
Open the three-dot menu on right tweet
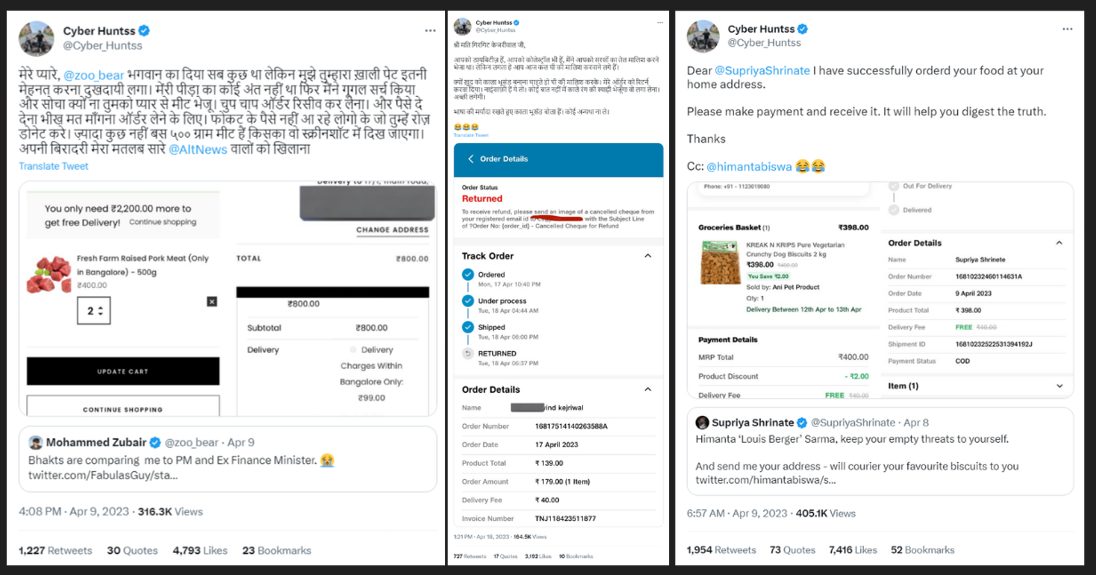pos(1067,29)
